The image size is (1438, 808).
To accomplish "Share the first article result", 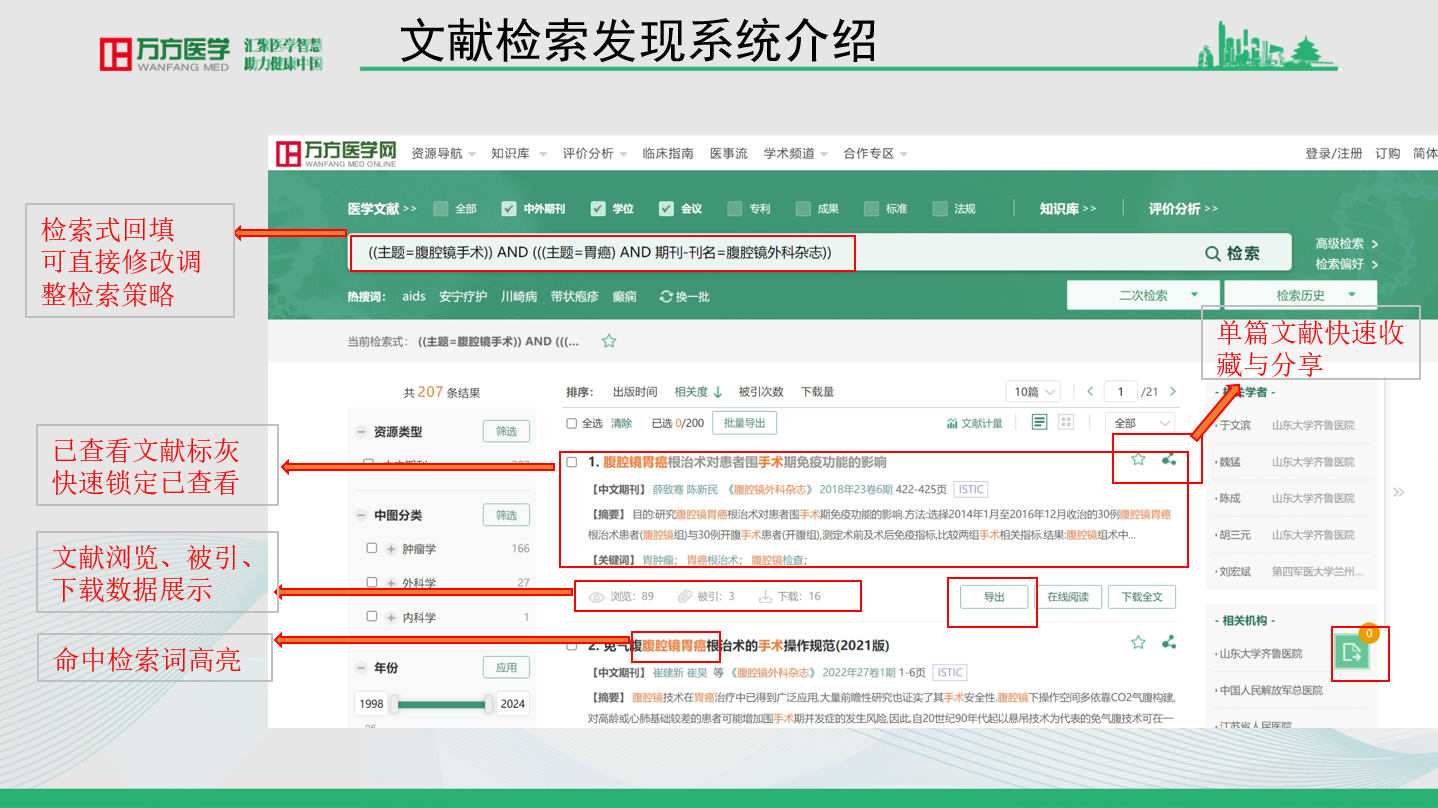I will tap(1169, 460).
